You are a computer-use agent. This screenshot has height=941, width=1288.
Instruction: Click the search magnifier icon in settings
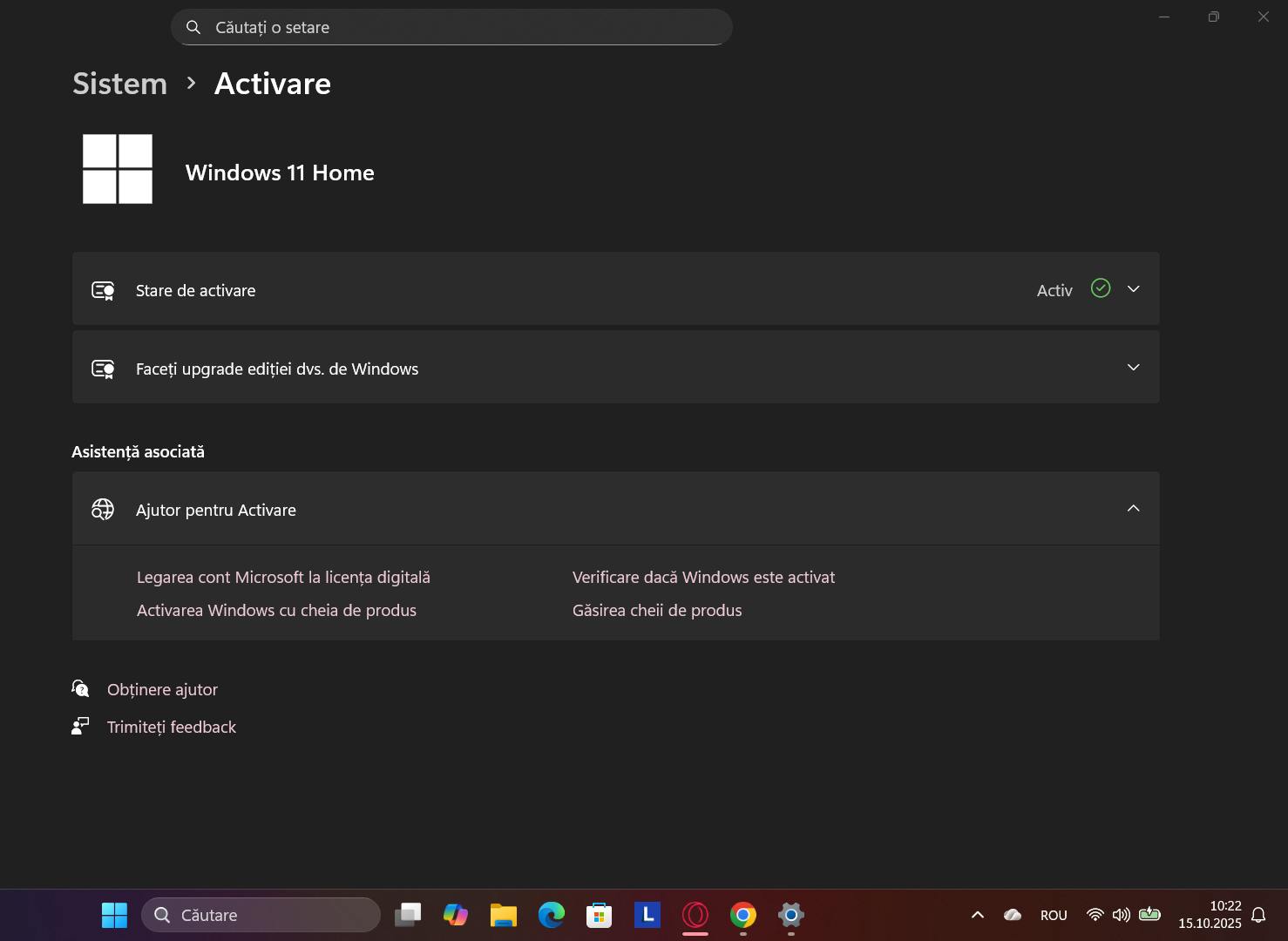193,27
